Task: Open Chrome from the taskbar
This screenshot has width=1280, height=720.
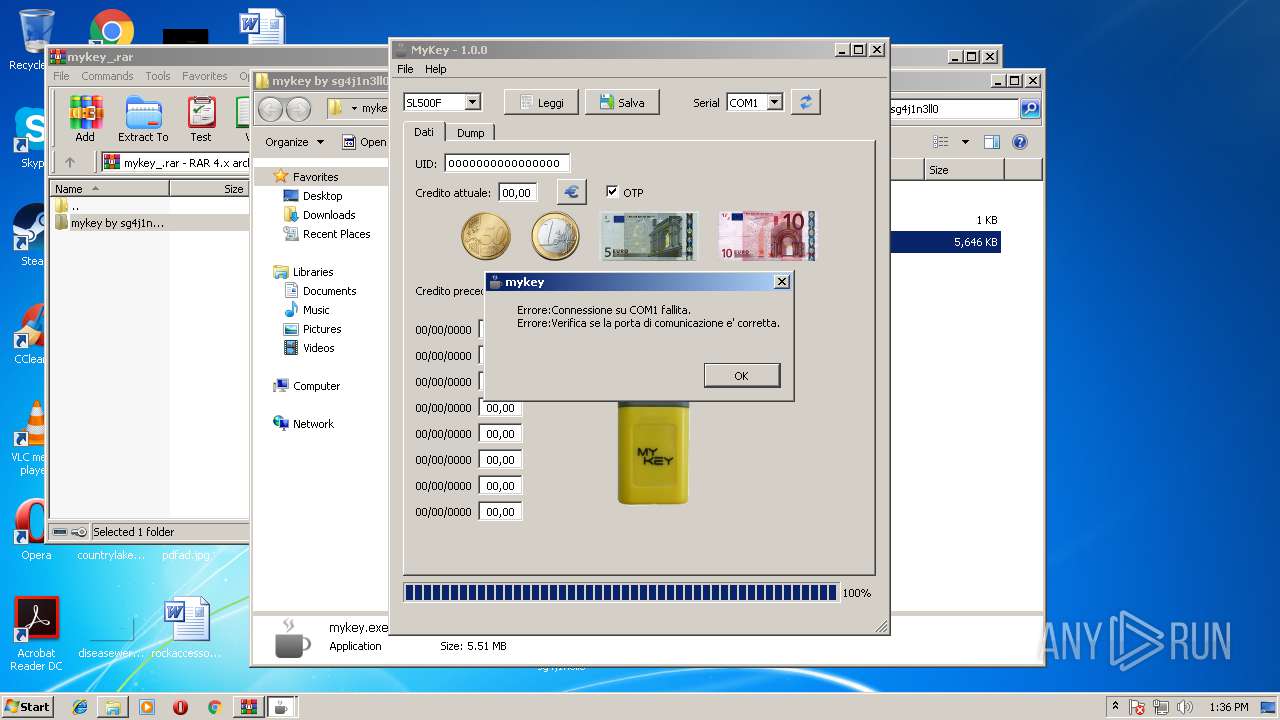Action: (x=214, y=707)
